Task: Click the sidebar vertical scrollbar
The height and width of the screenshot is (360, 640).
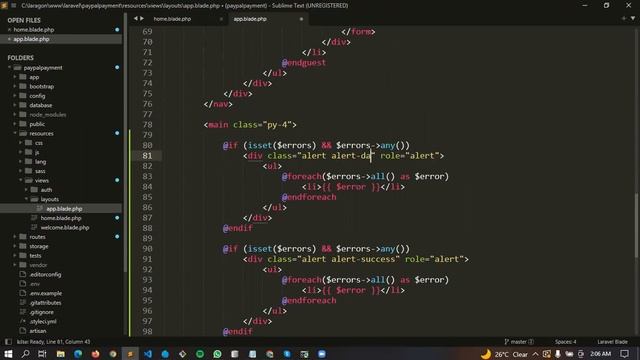Action: point(125,141)
